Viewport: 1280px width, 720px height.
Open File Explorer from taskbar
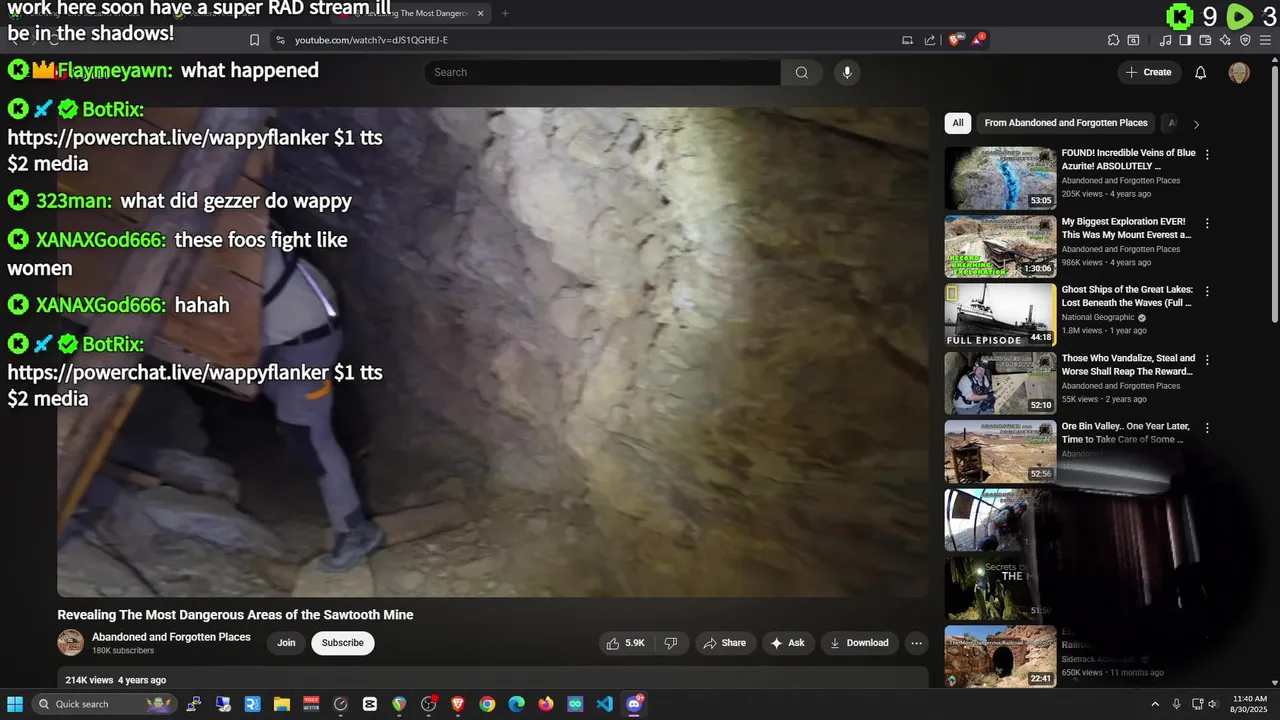pyautogui.click(x=282, y=704)
